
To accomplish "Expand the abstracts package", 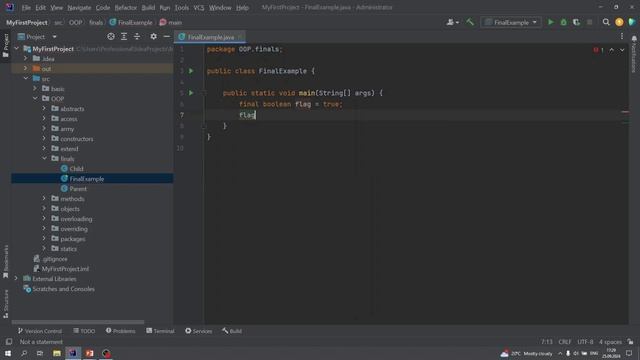I will tap(44, 109).
